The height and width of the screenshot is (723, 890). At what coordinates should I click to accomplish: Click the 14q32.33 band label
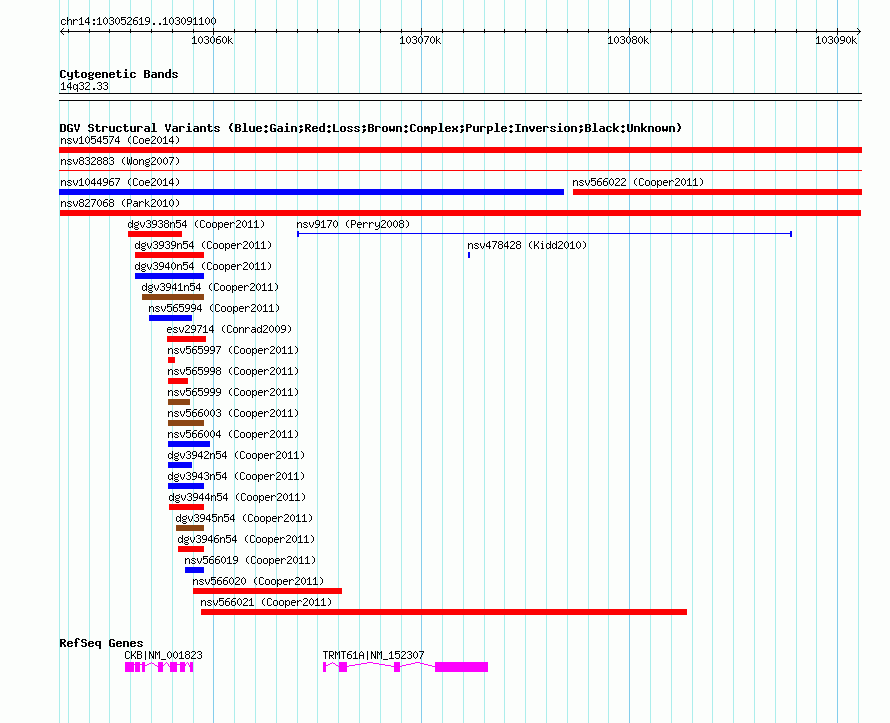(84, 86)
